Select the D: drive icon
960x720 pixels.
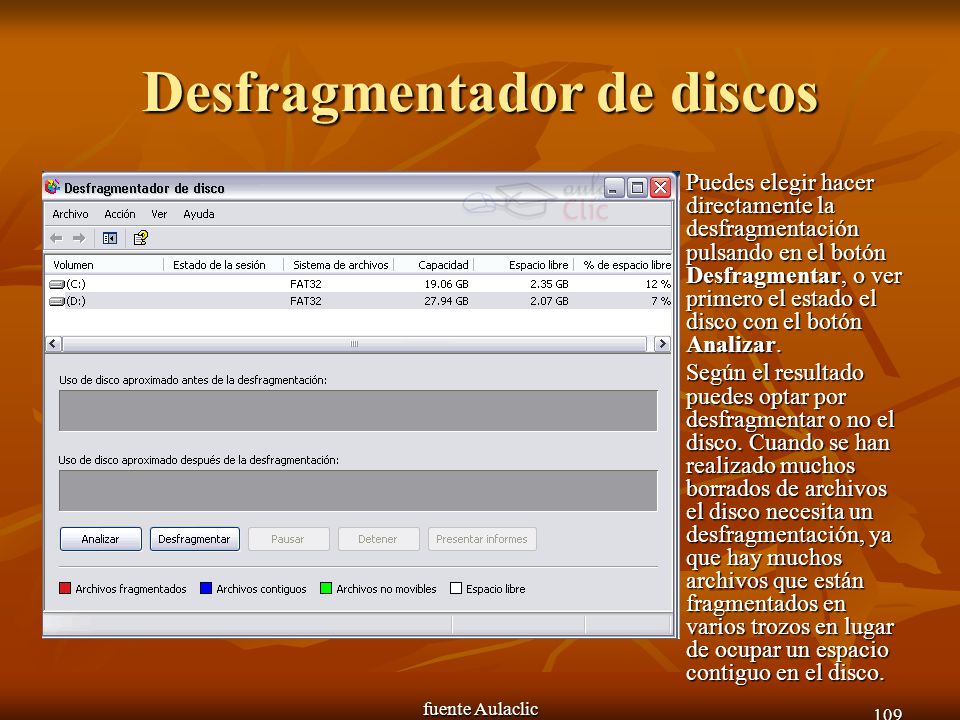click(x=57, y=301)
